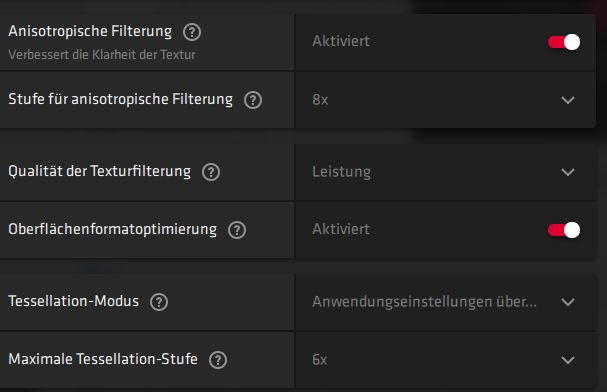
Task: Click the Leistung texture quality value
Action: pyautogui.click(x=341, y=172)
